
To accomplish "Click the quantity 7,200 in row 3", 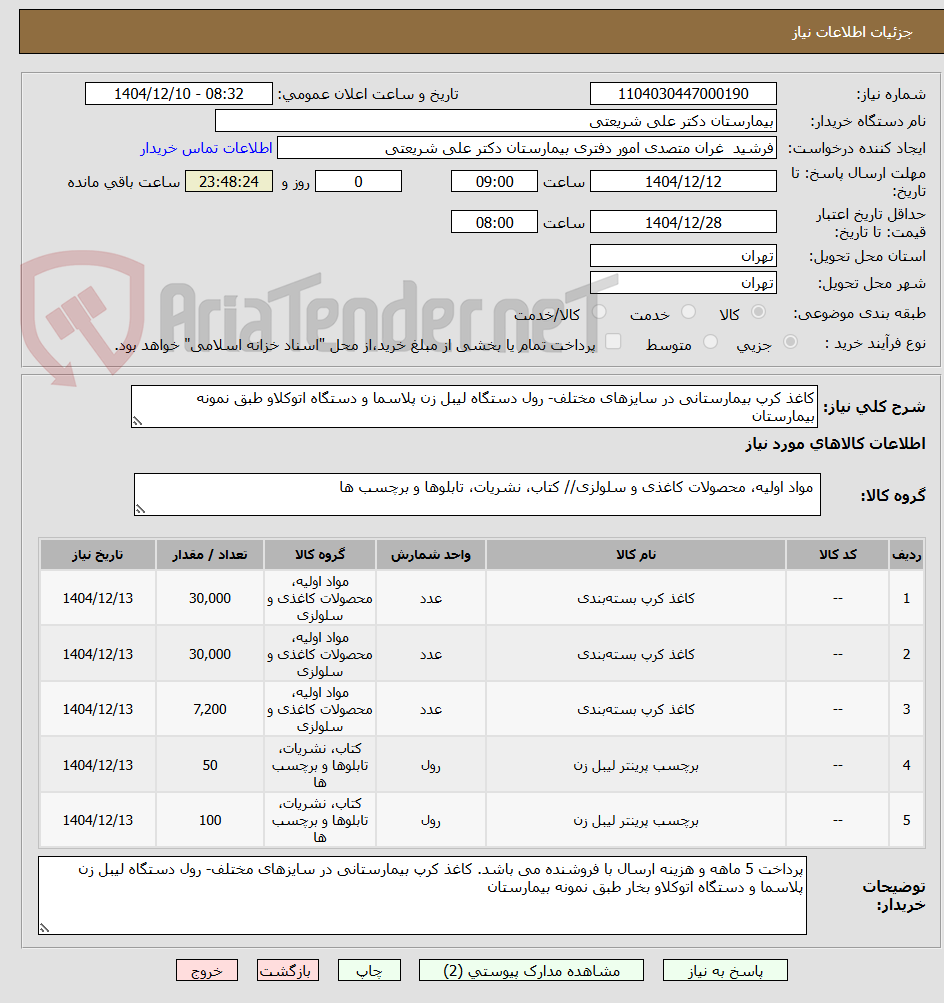I will [210, 709].
